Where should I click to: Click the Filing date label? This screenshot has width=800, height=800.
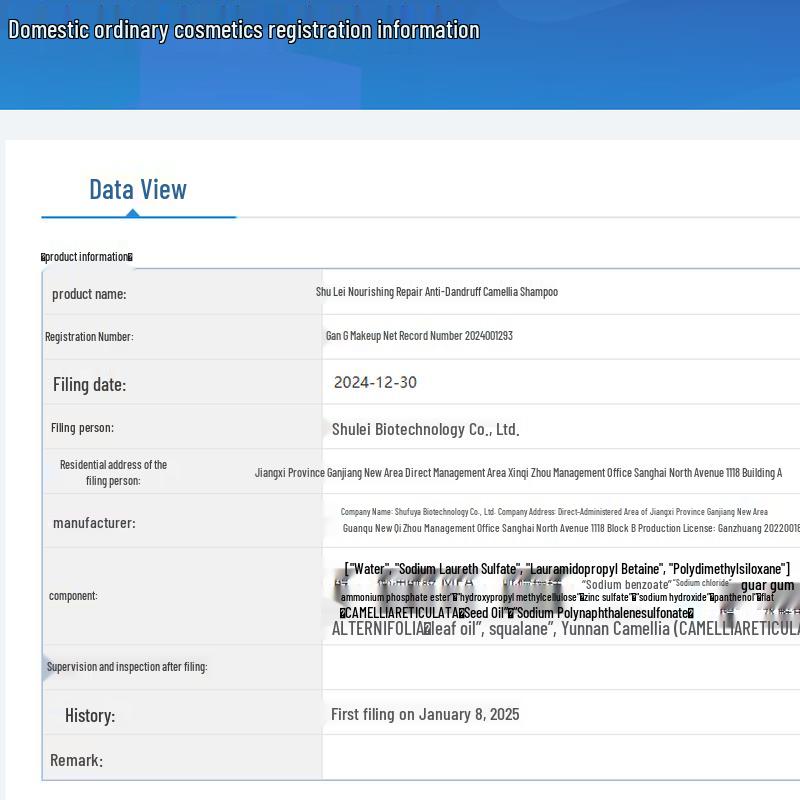[89, 385]
